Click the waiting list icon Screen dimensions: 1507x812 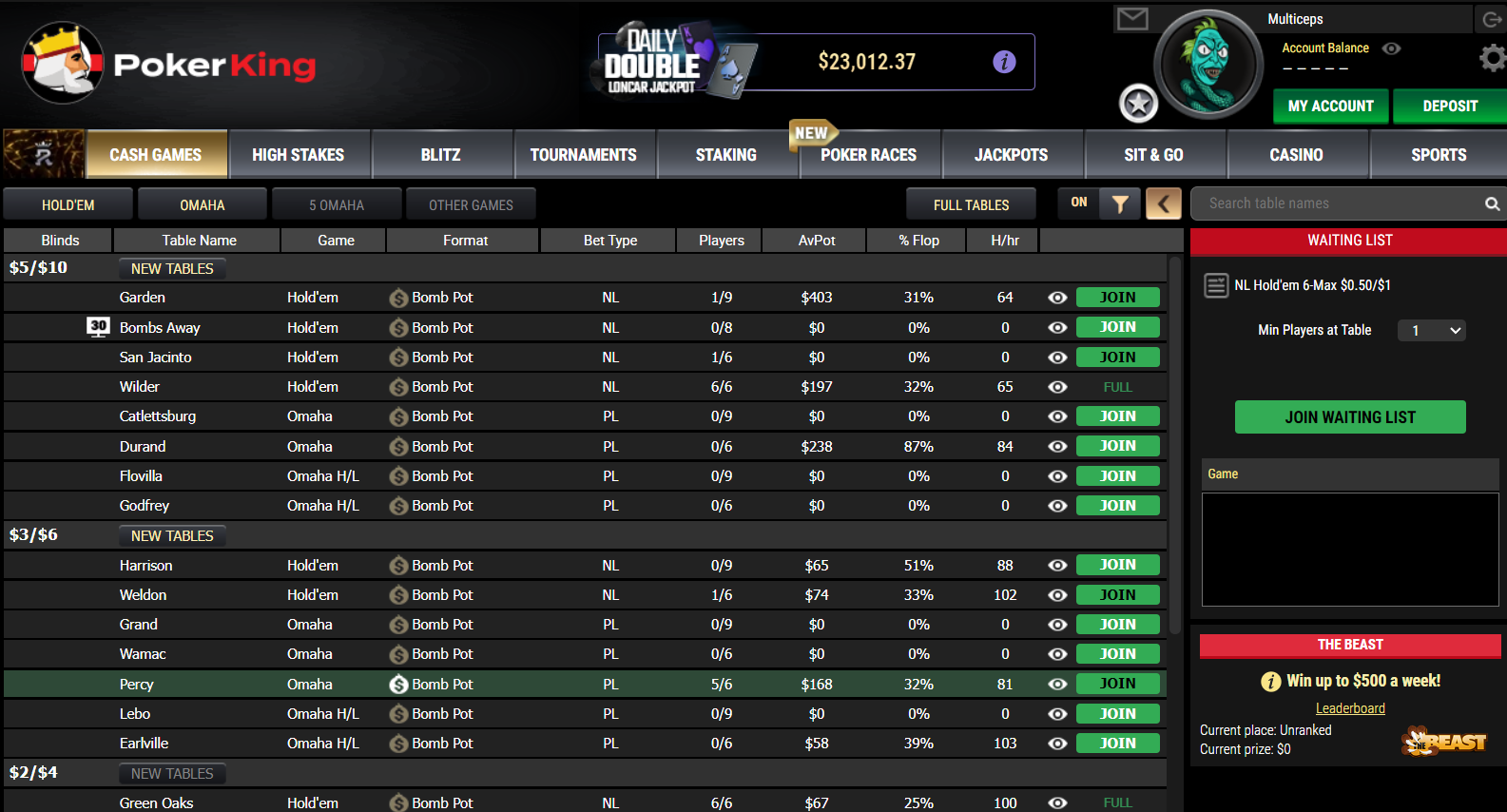(x=1216, y=285)
